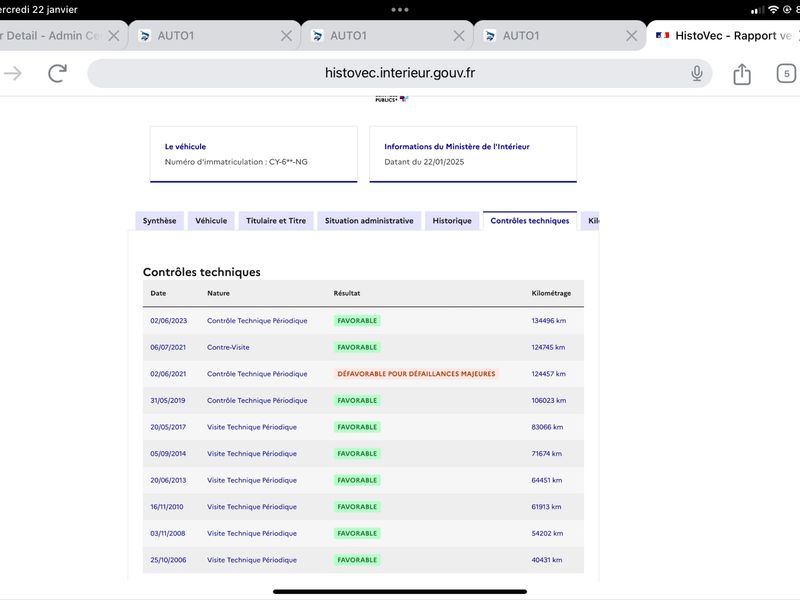Image resolution: width=800 pixels, height=600 pixels.
Task: Click the Contrôles techniques section heading
Action: coord(202,272)
